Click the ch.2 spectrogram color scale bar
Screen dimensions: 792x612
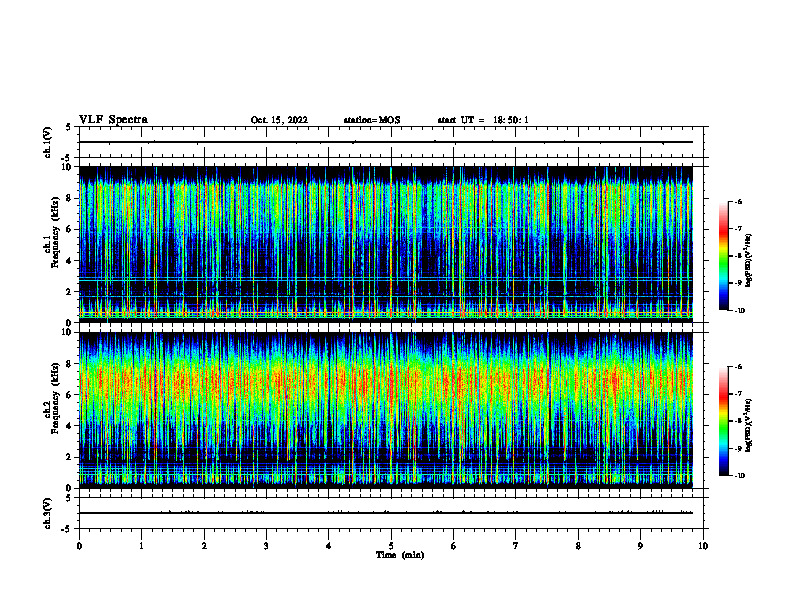point(723,421)
